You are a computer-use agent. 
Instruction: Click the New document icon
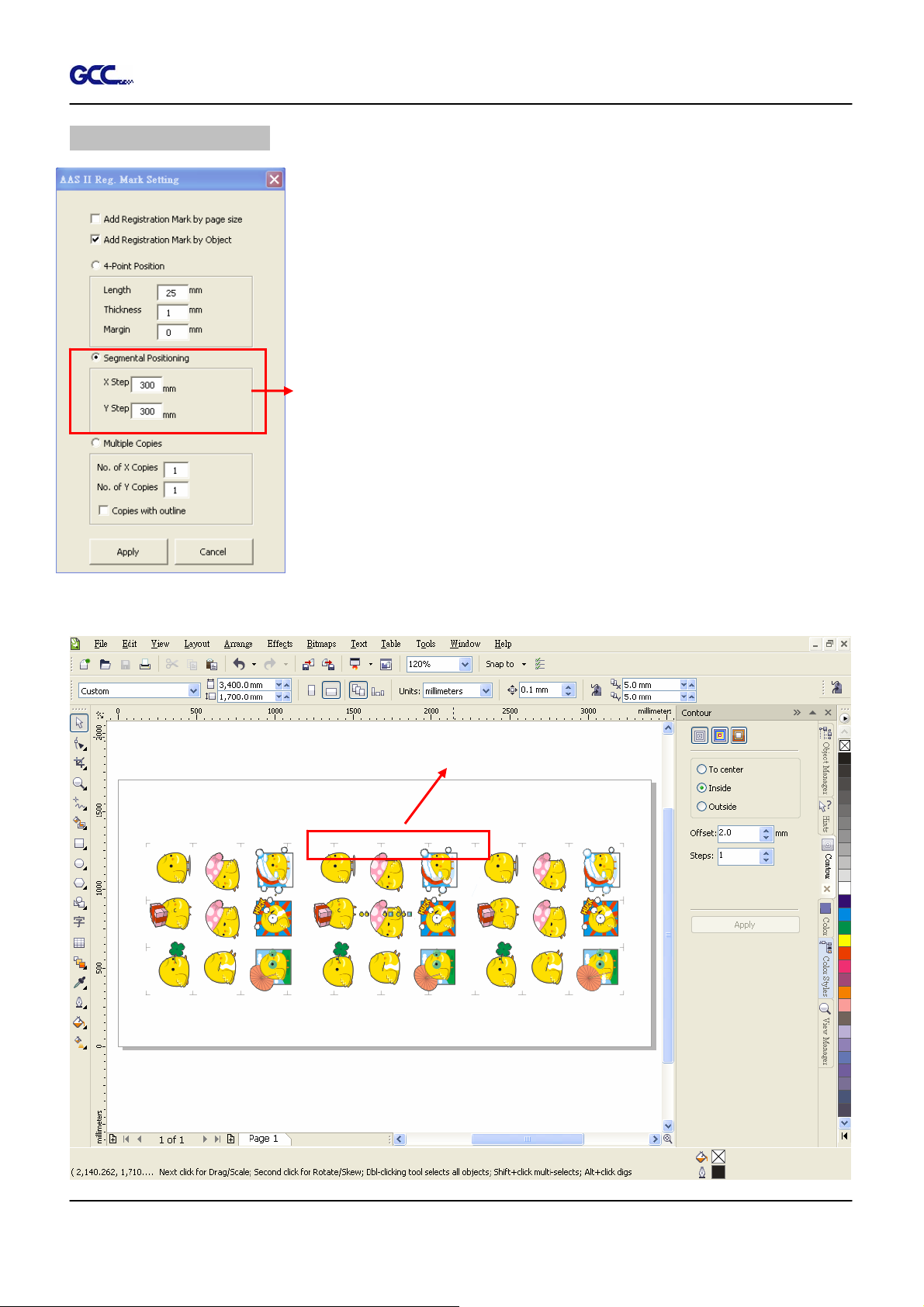pyautogui.click(x=85, y=664)
